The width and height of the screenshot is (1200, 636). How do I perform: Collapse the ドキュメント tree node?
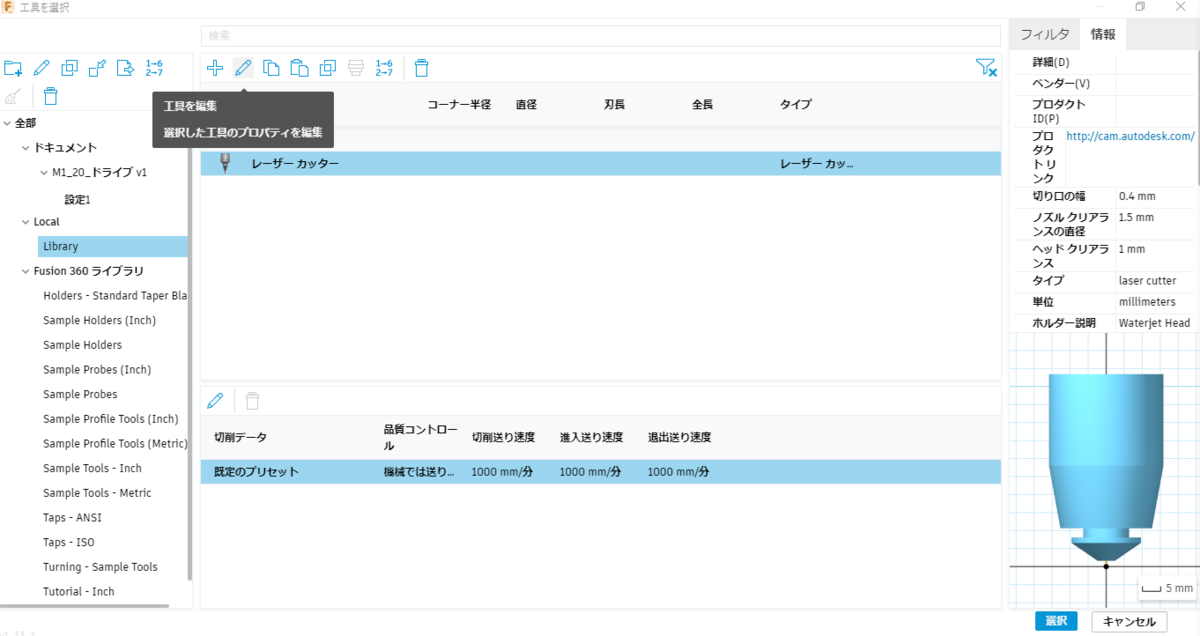(x=26, y=148)
